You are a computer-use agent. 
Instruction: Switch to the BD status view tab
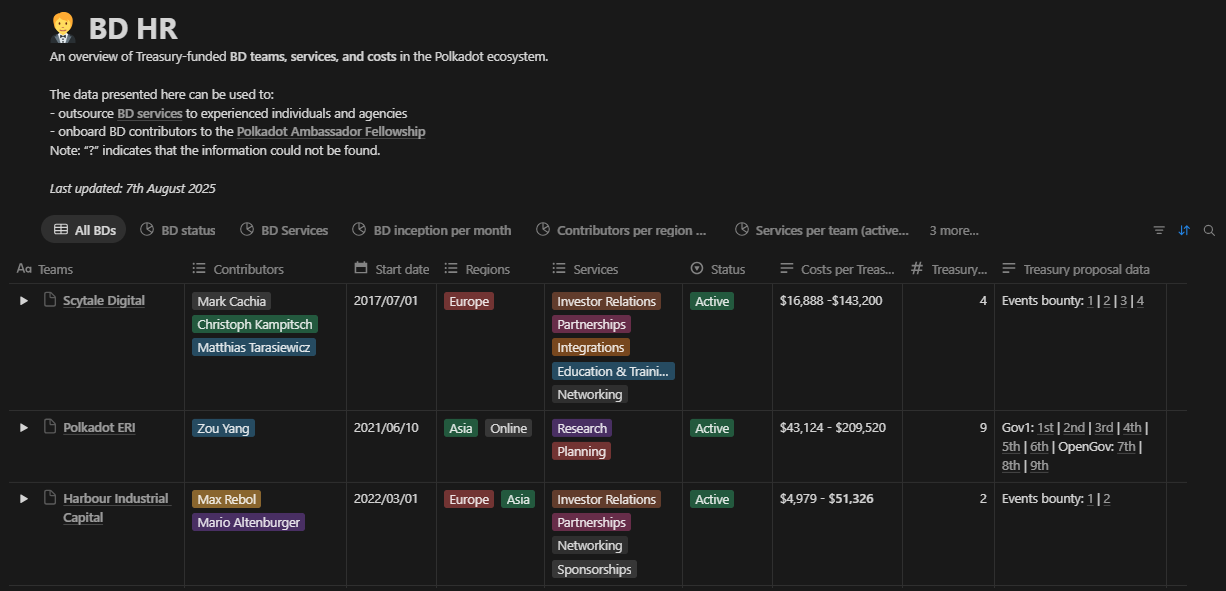[x=178, y=230]
